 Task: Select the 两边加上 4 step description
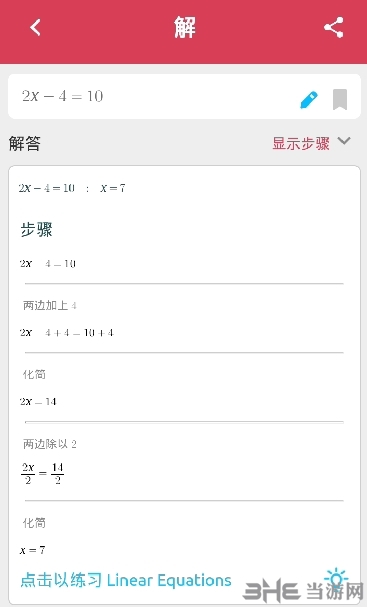50,305
